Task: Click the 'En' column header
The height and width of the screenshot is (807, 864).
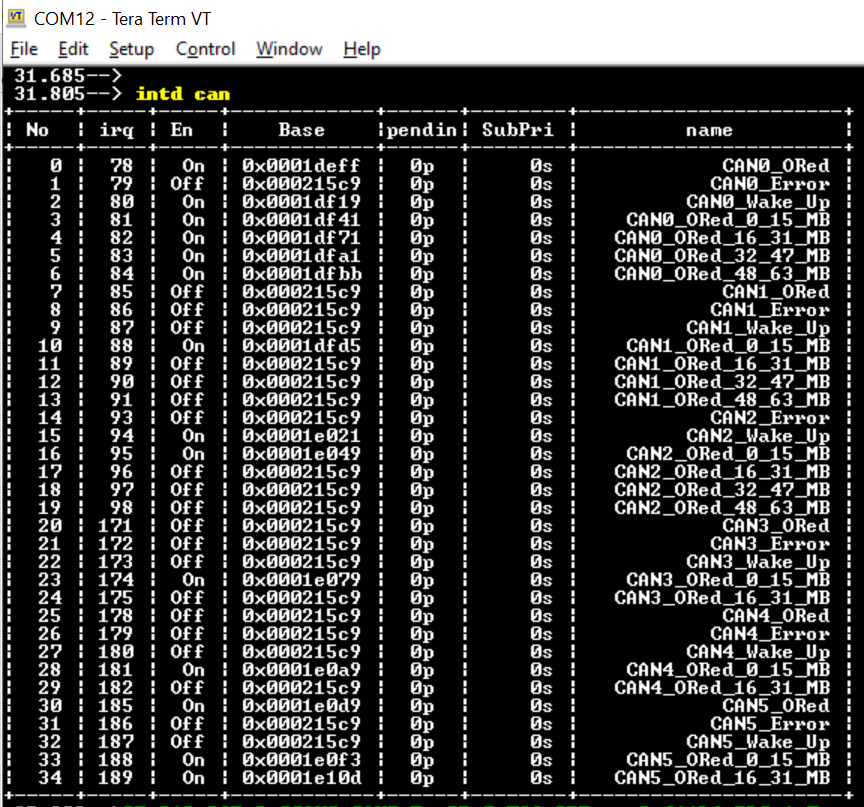Action: (182, 130)
